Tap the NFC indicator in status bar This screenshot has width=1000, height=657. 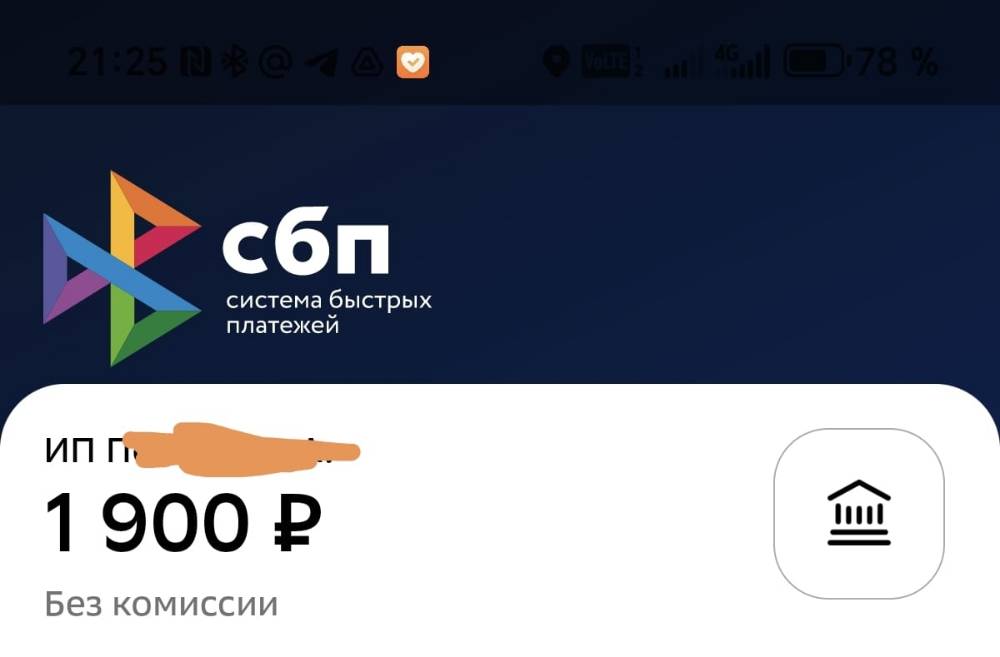(x=195, y=63)
